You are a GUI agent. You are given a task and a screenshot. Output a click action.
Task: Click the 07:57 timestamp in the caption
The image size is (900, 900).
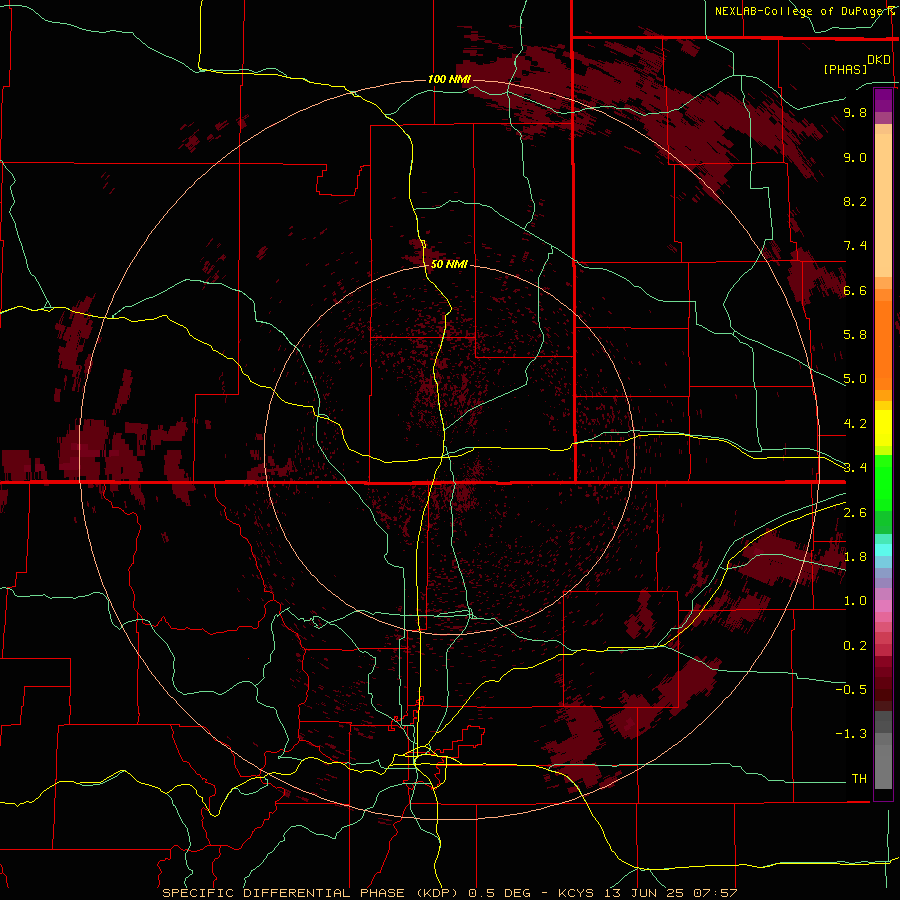pos(715,893)
